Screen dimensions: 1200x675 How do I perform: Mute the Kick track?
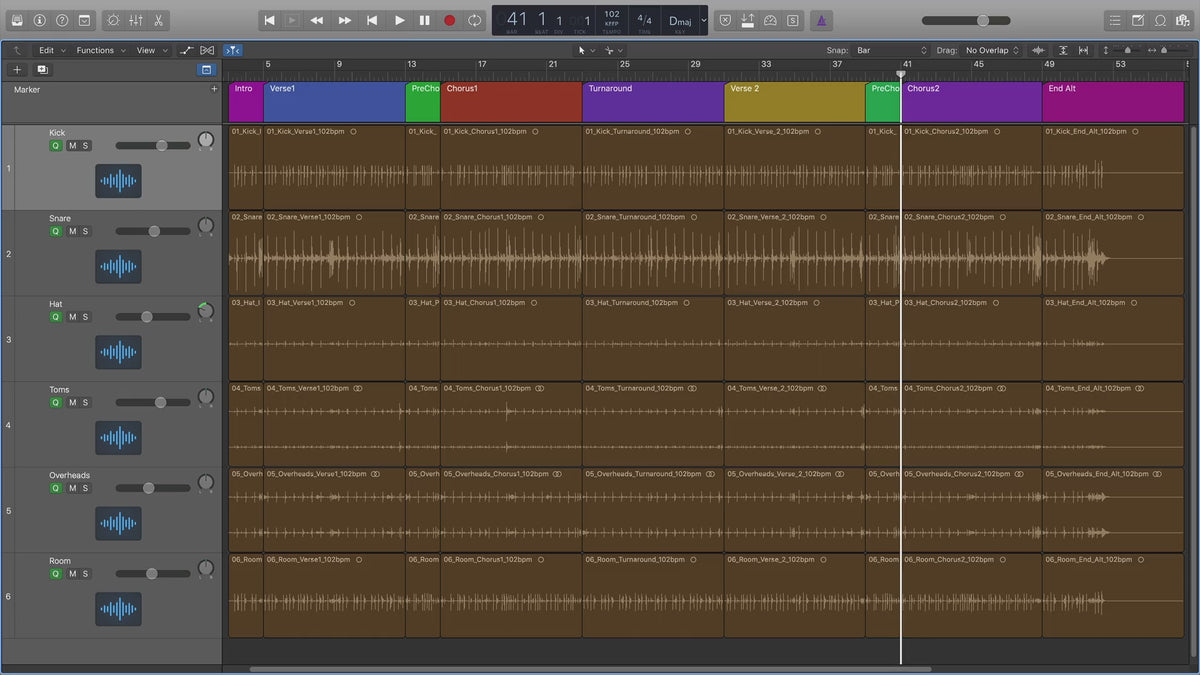[72, 146]
